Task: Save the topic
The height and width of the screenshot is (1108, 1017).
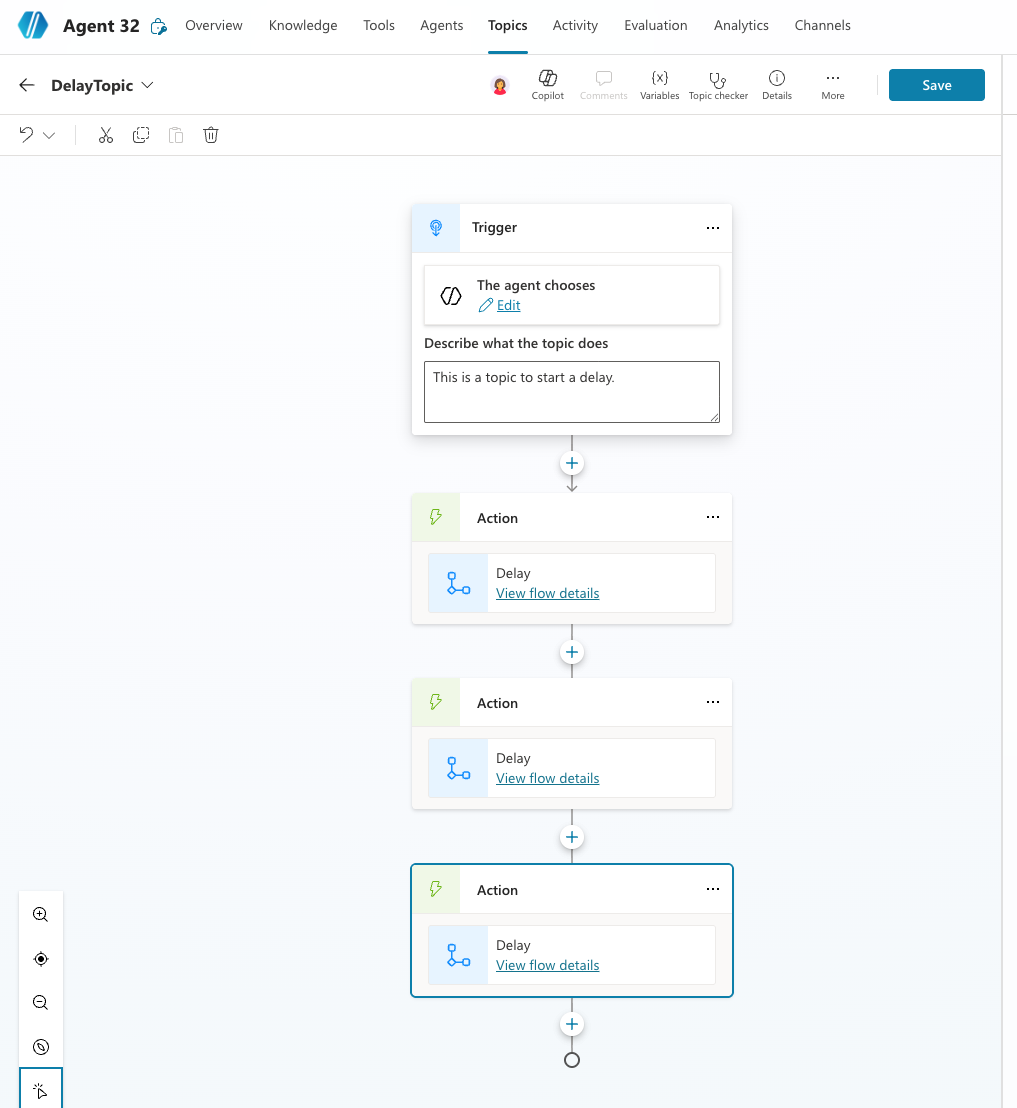Action: 936,85
